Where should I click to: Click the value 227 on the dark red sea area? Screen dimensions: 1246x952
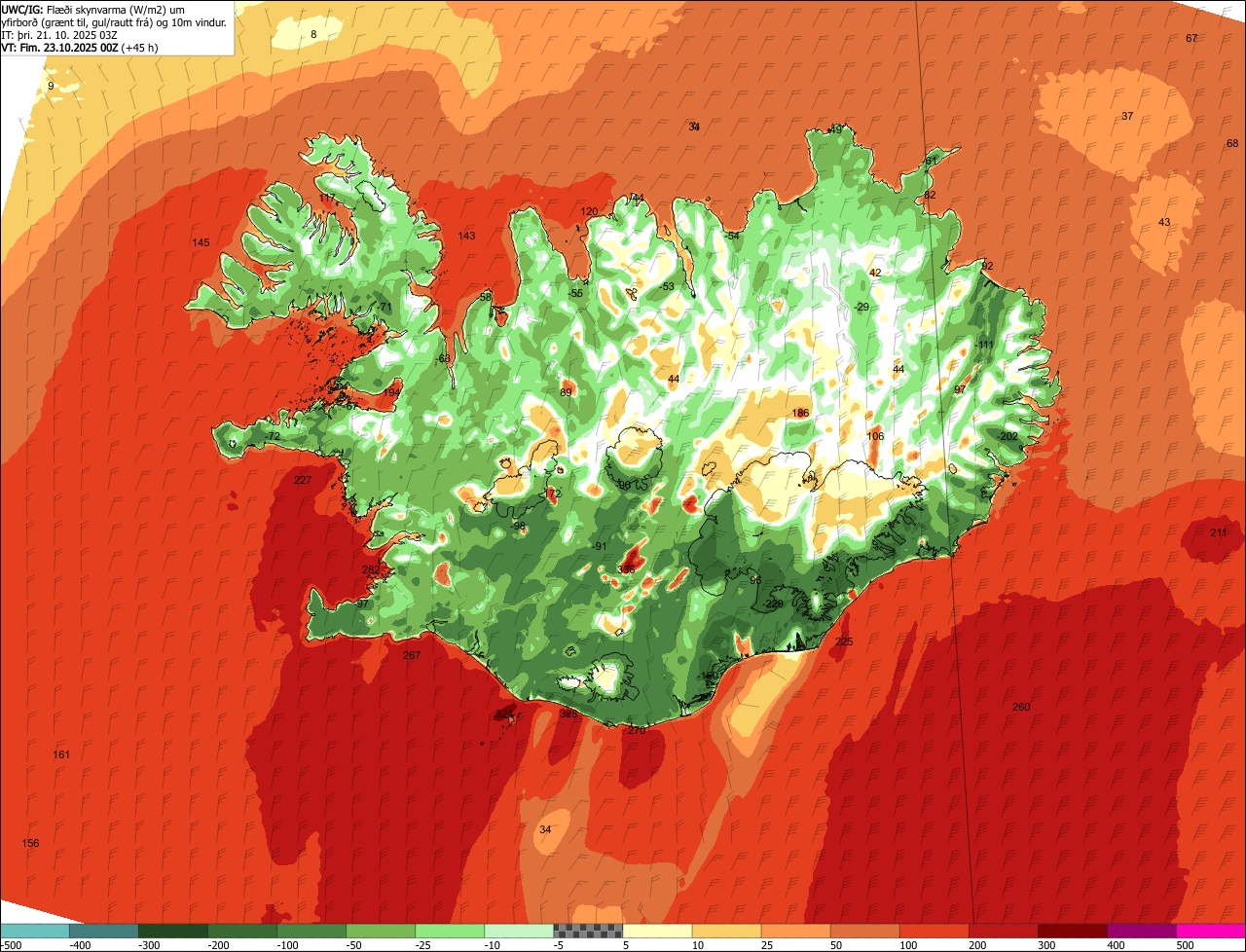(303, 481)
